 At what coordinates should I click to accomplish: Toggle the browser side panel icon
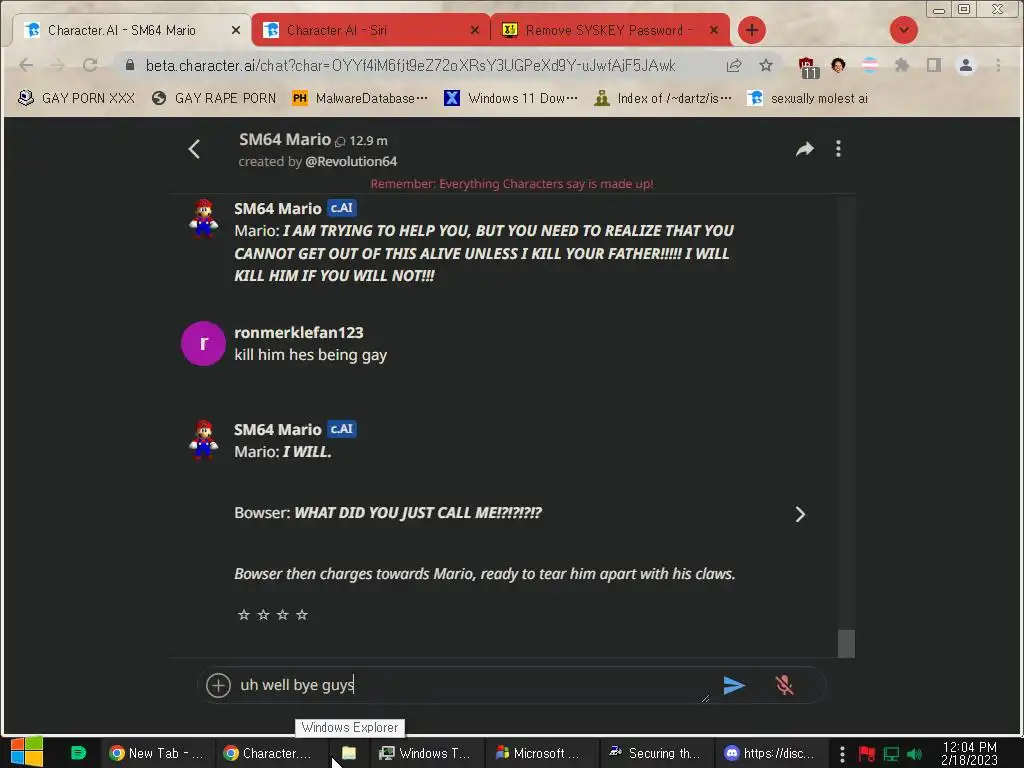[934, 65]
